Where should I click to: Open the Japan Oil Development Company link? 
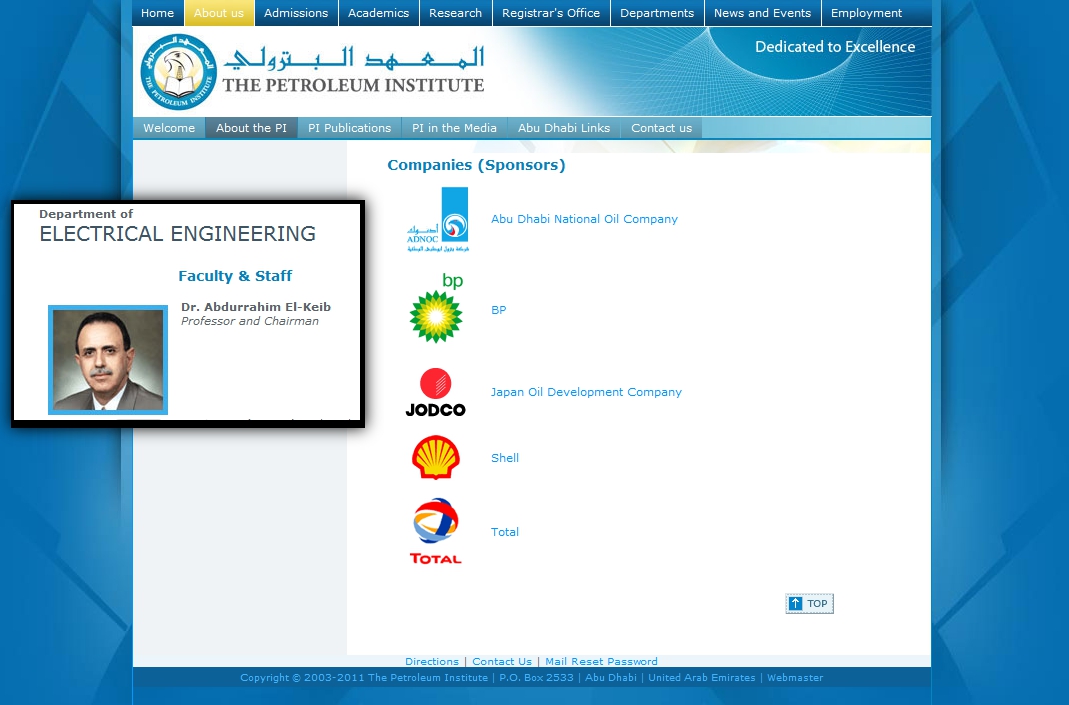coord(586,392)
